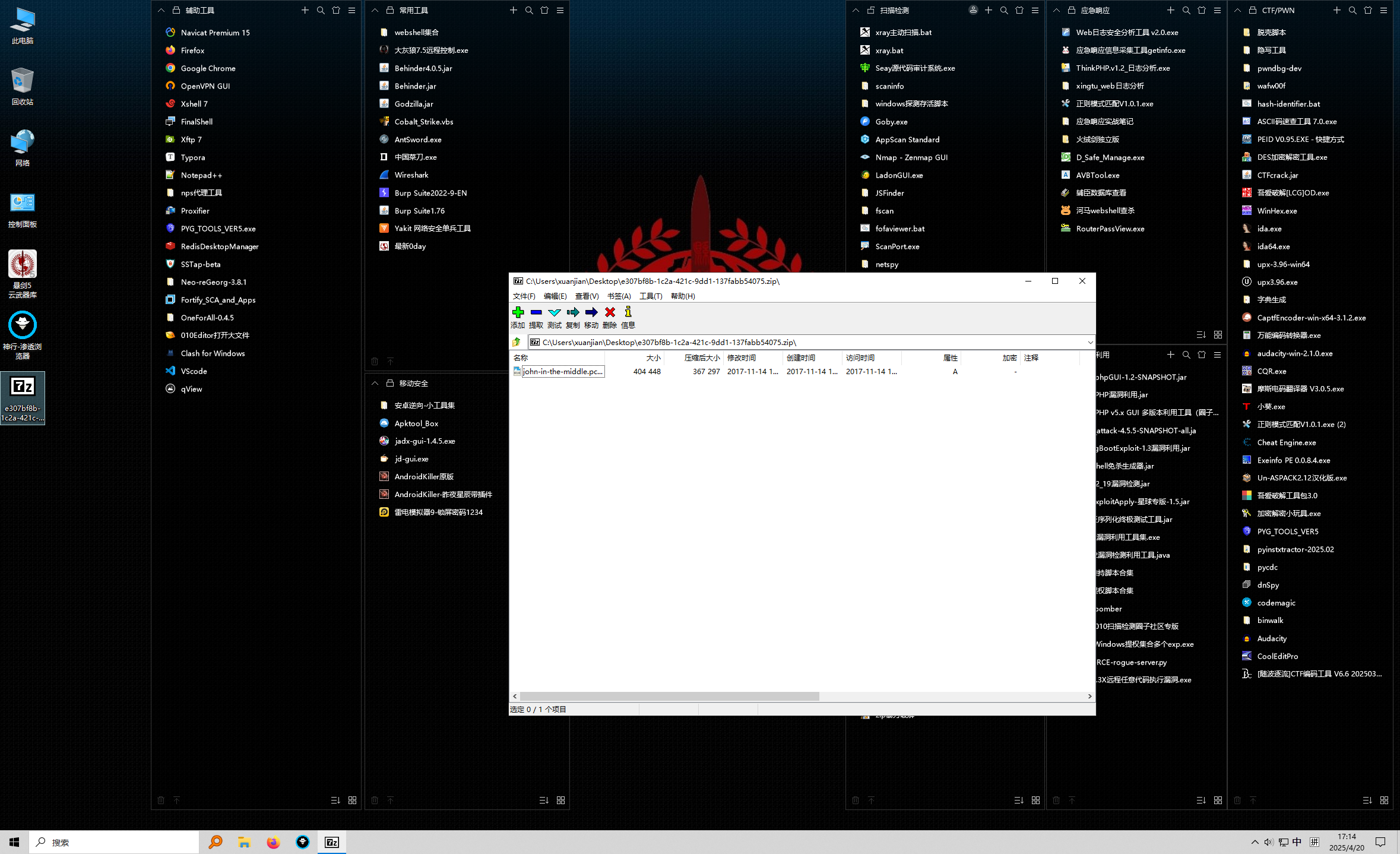
Task: Toggle the lock icon of 常用工具 panel
Action: pos(390,10)
